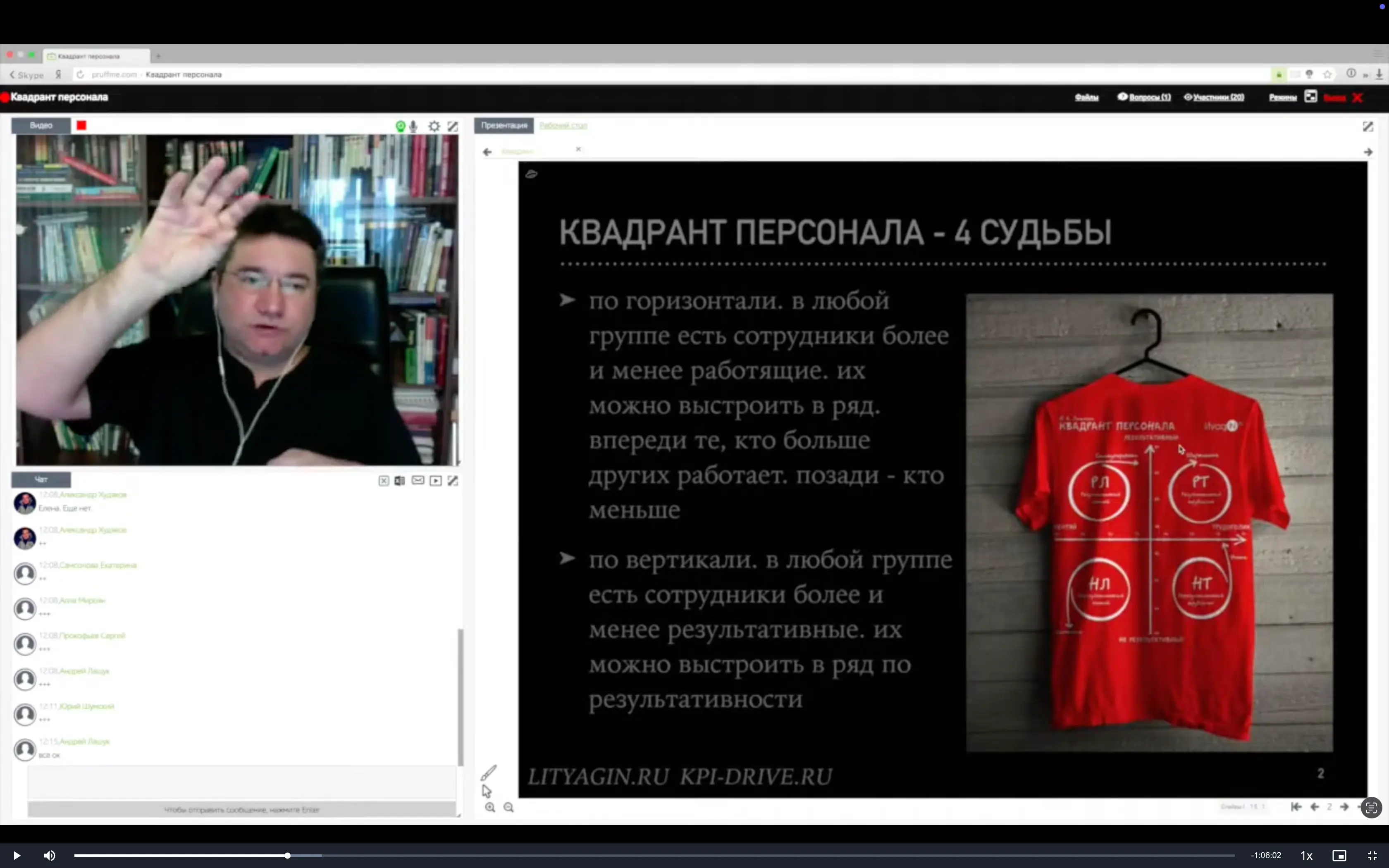Switch to the Презентация tab
The image size is (1389, 868).
504,125
